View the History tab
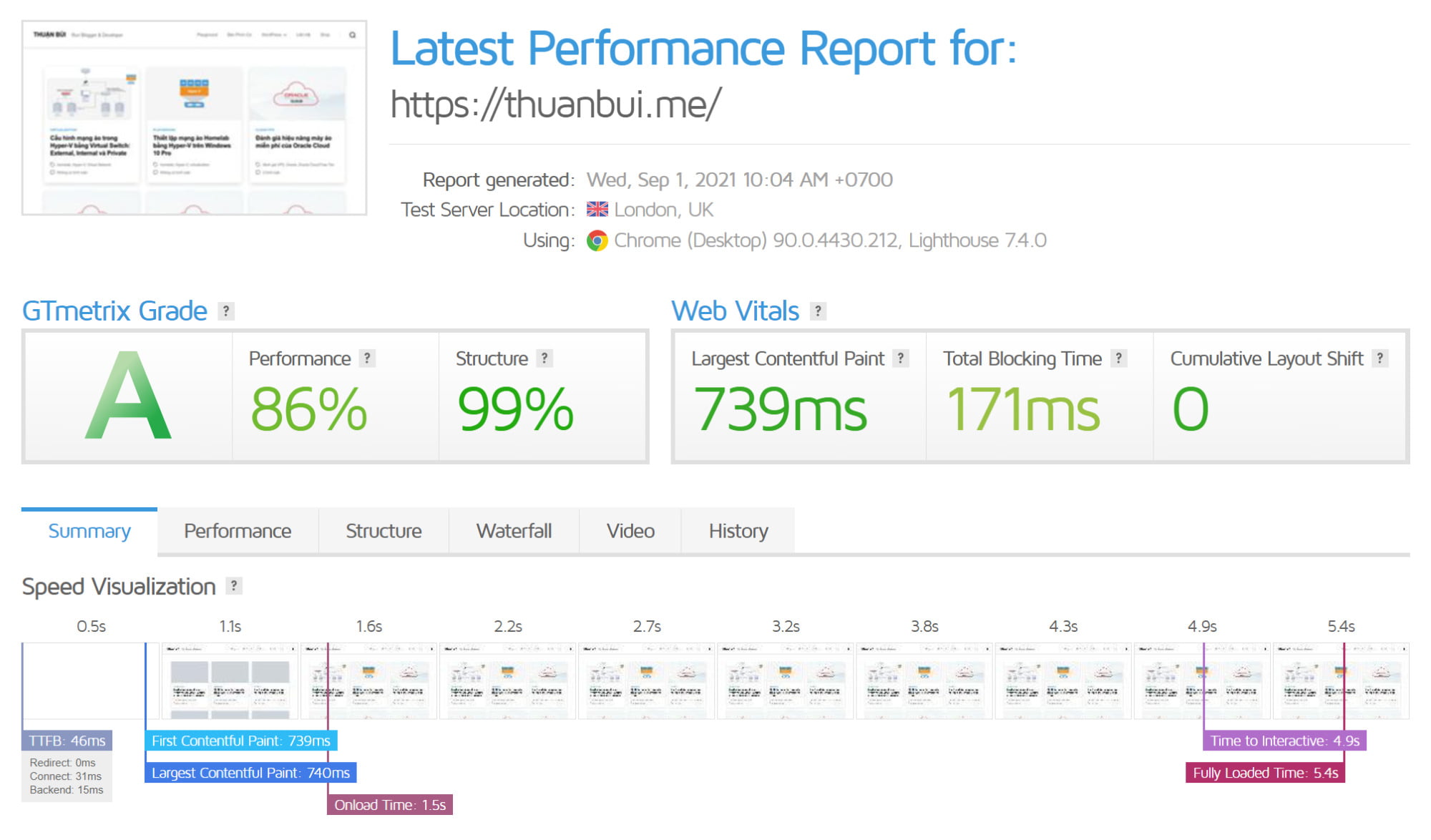This screenshot has width=1431, height=840. (738, 531)
